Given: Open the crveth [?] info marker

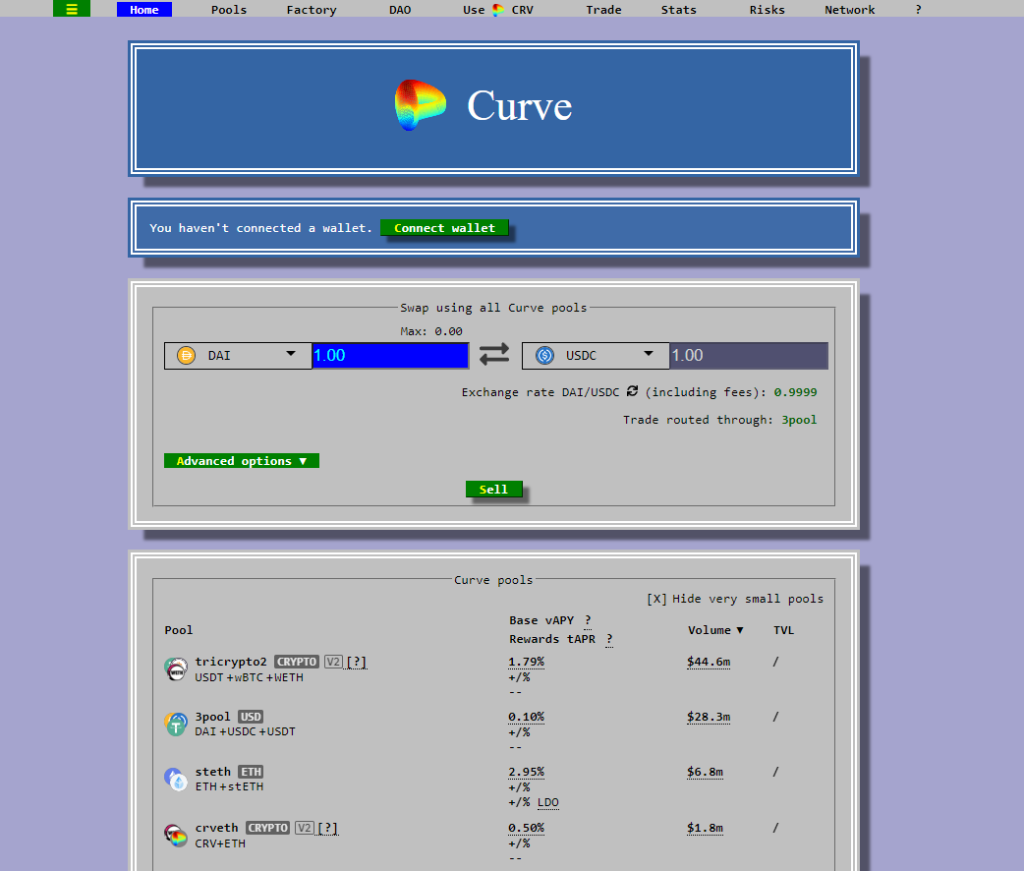Looking at the screenshot, I should pyautogui.click(x=328, y=828).
